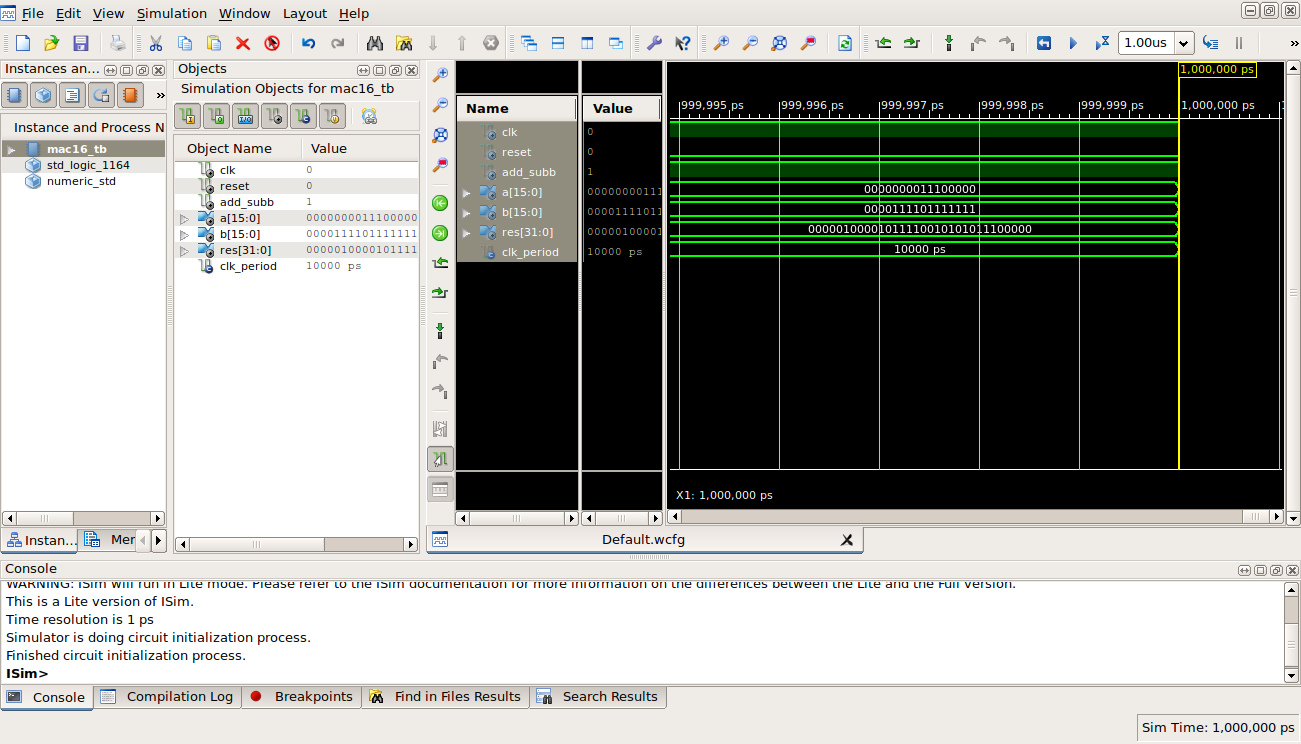Restart the simulation from the top toolbar

tap(1044, 43)
